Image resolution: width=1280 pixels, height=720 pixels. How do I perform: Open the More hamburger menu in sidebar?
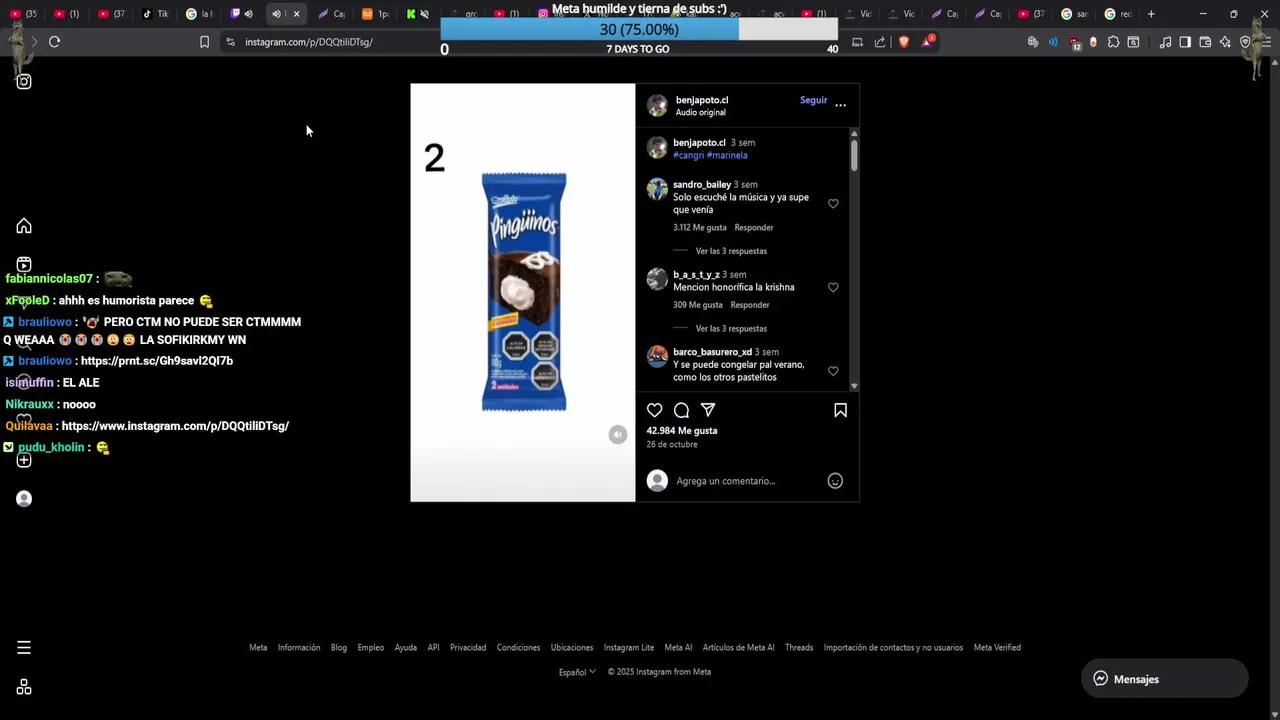click(24, 648)
